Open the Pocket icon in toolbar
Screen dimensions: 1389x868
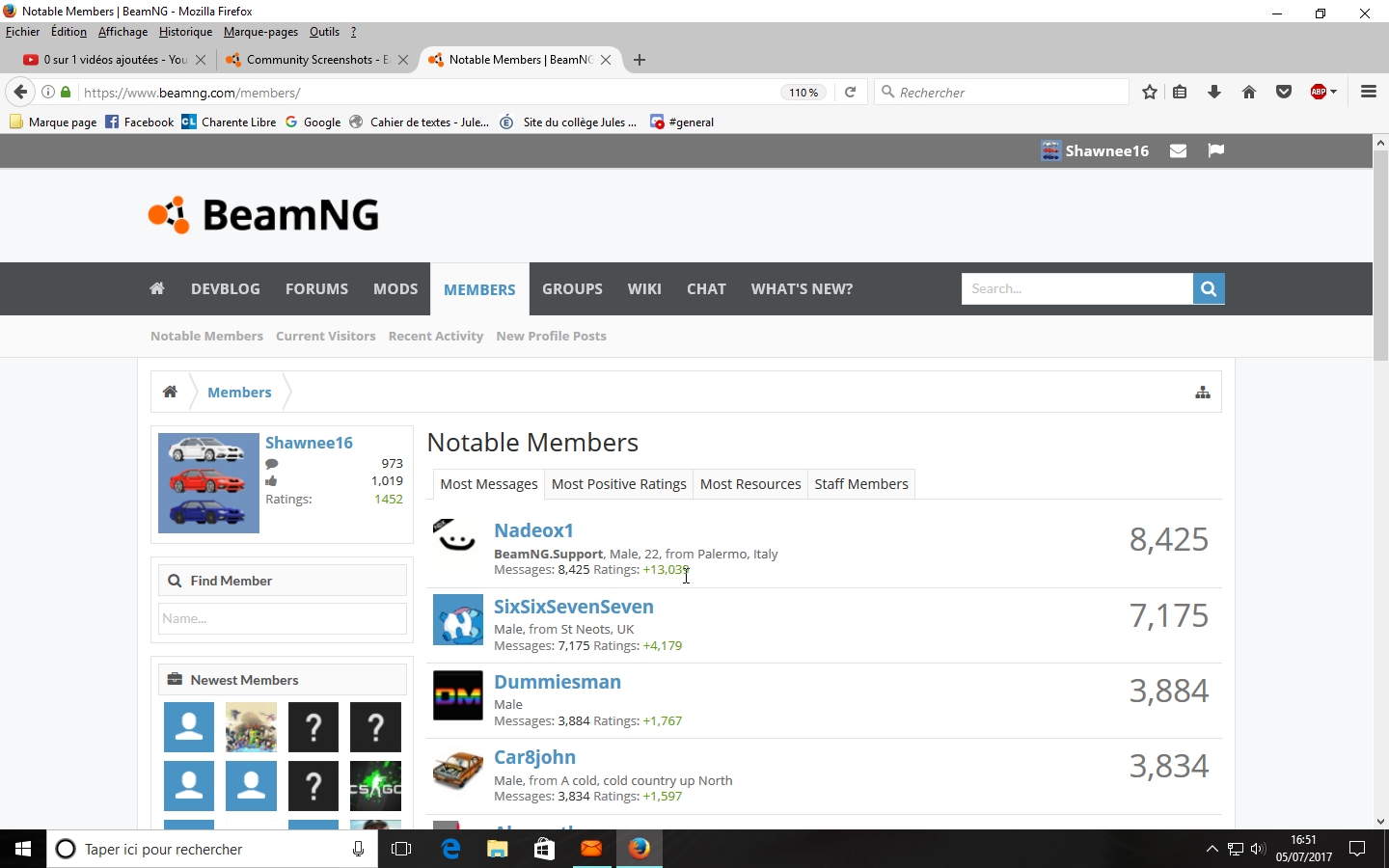[x=1284, y=93]
